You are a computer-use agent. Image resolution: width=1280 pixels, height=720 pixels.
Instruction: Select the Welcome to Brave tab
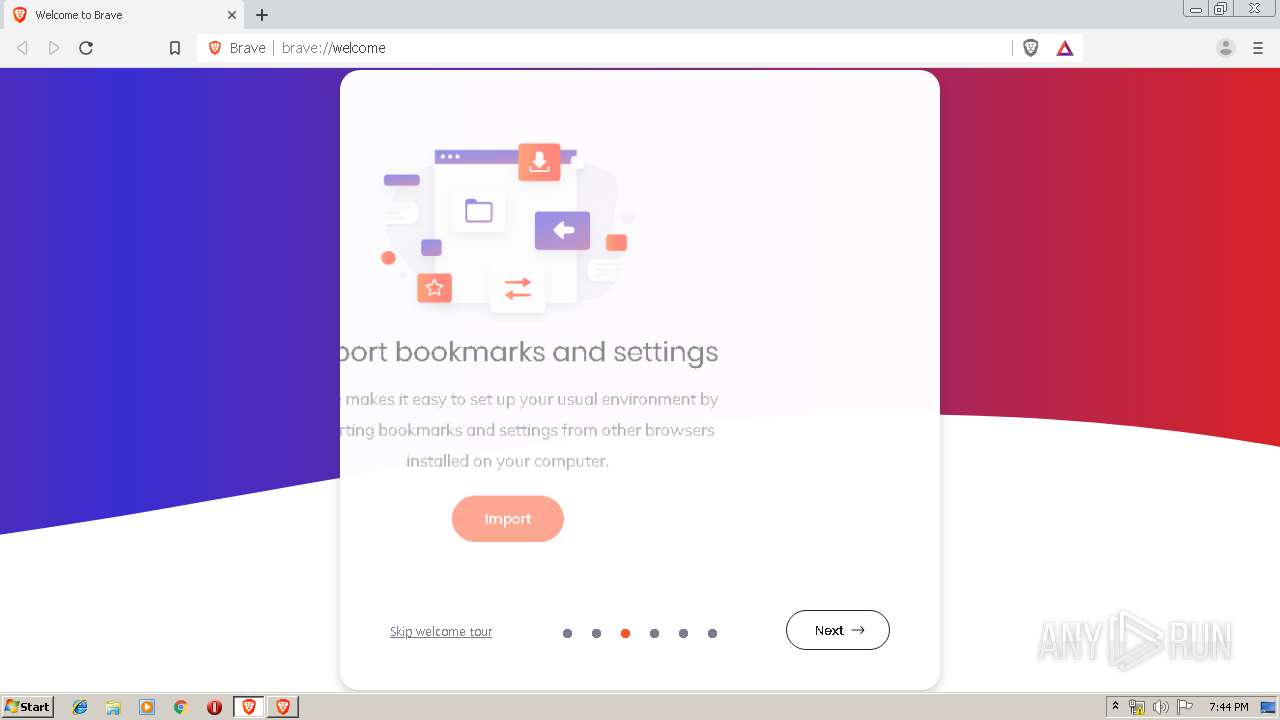click(124, 15)
